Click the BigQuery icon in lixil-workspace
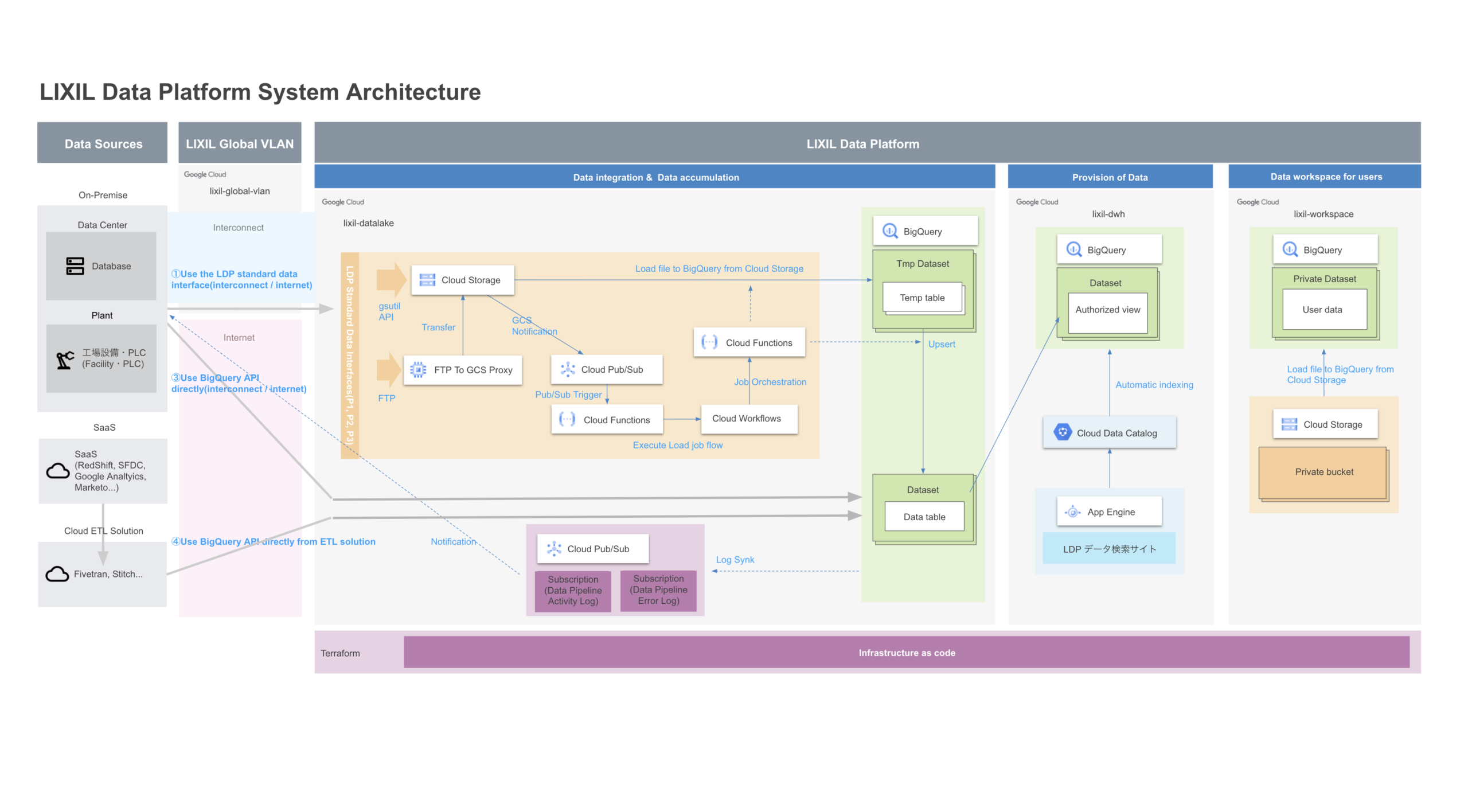The width and height of the screenshot is (1468, 812). coord(1290,249)
